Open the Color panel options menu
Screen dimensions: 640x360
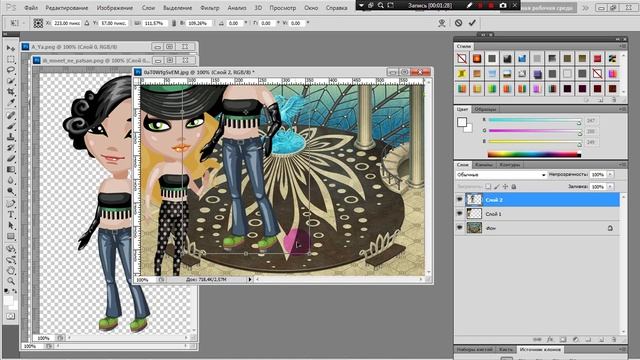coord(623,109)
